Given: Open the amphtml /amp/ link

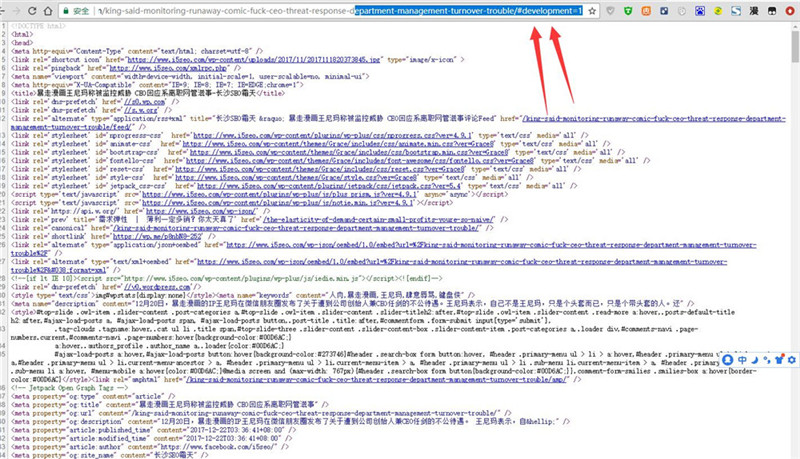Looking at the screenshot, I should pyautogui.click(x=376, y=379).
